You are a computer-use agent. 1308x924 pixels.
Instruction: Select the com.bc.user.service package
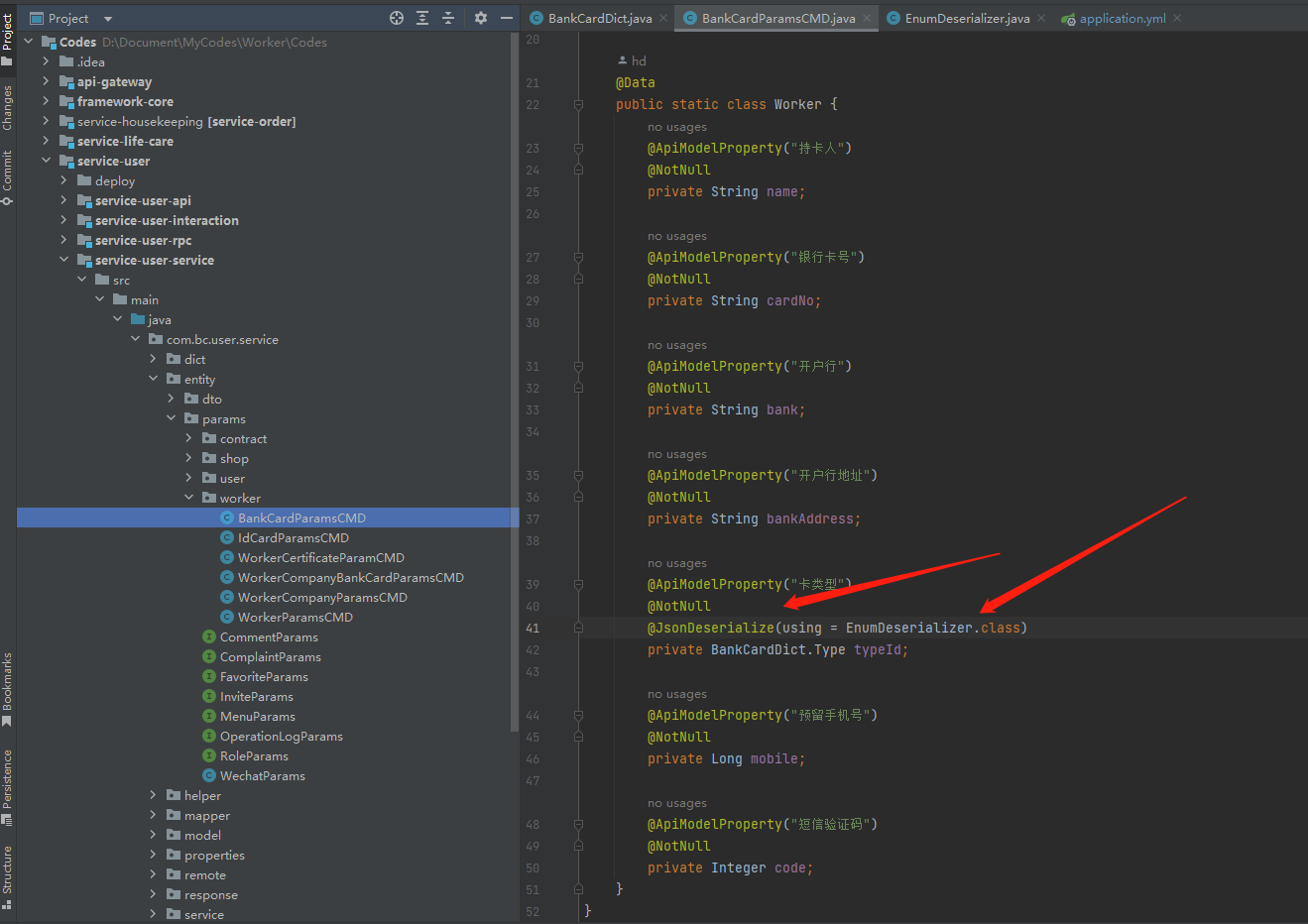pos(222,339)
